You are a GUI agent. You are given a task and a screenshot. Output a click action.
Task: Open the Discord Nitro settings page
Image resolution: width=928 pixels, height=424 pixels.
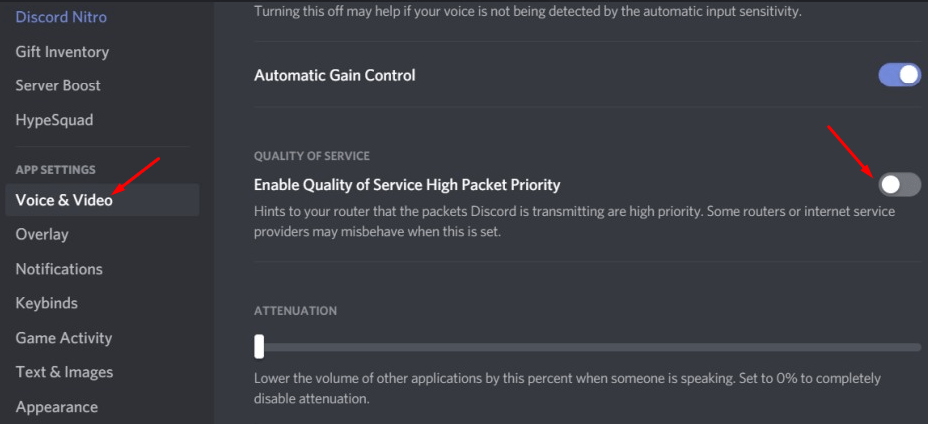61,17
